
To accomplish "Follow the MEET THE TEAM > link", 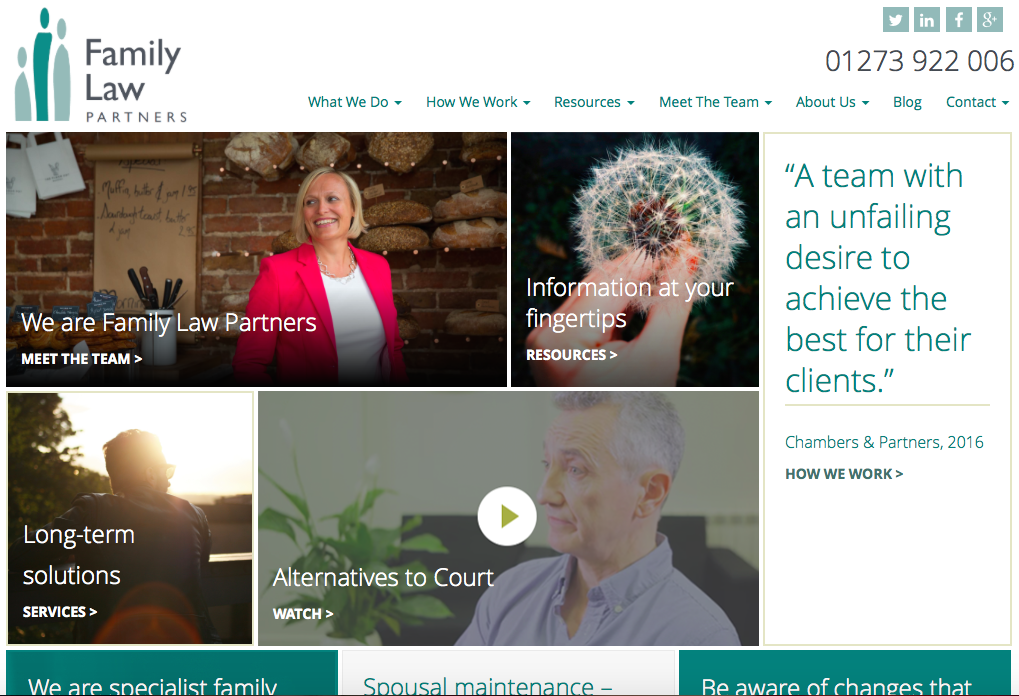I will (82, 359).
